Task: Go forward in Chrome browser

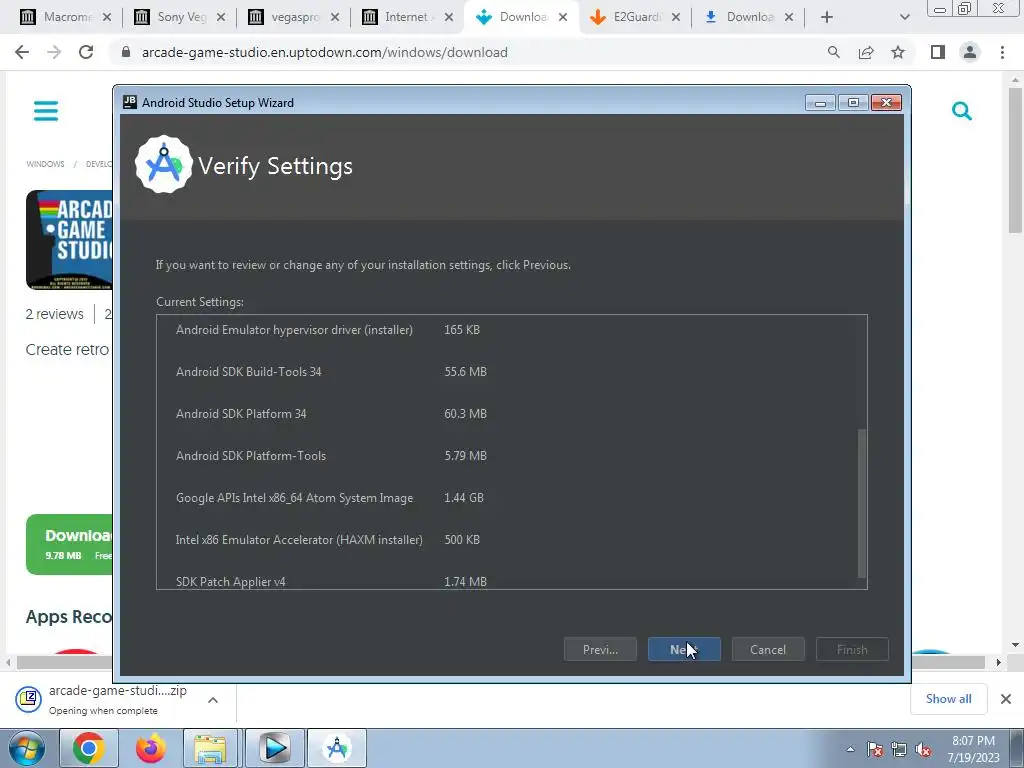Action: click(x=54, y=52)
